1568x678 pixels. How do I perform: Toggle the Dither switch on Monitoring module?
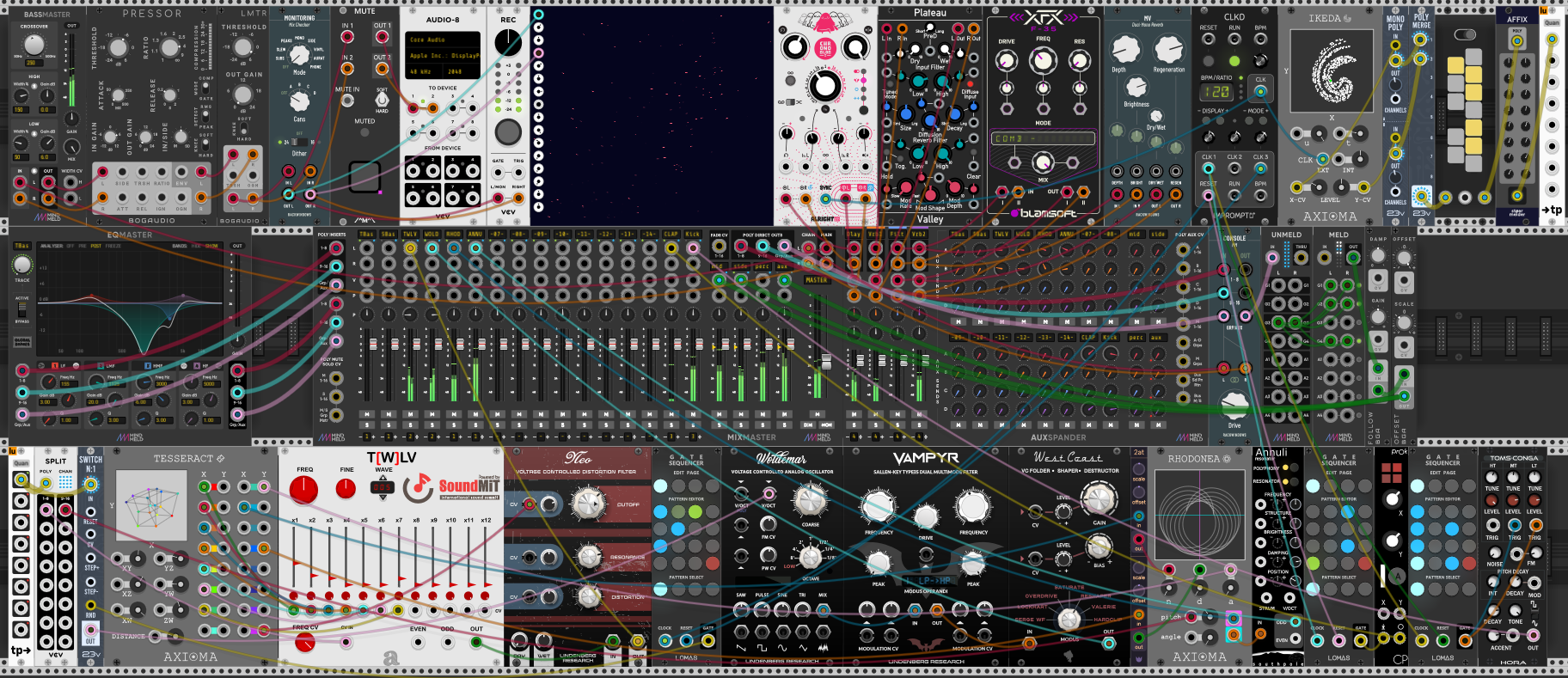click(298, 143)
